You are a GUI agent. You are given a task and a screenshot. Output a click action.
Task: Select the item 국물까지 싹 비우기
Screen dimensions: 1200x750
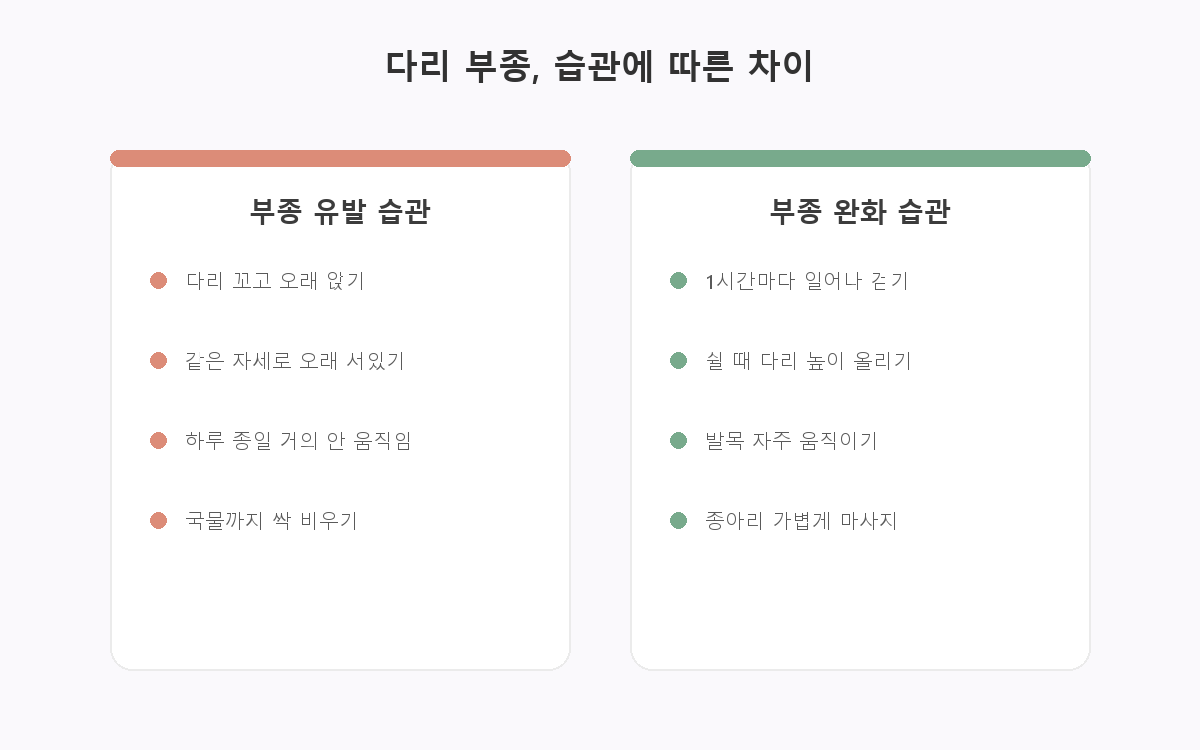[x=272, y=521]
